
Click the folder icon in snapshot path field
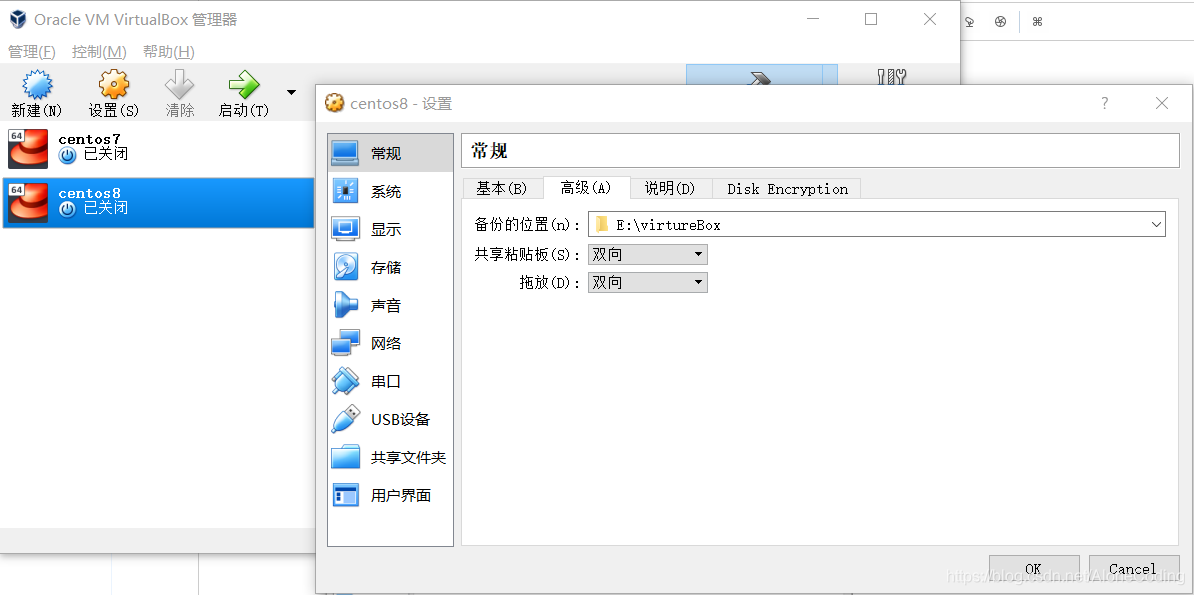pyautogui.click(x=602, y=225)
